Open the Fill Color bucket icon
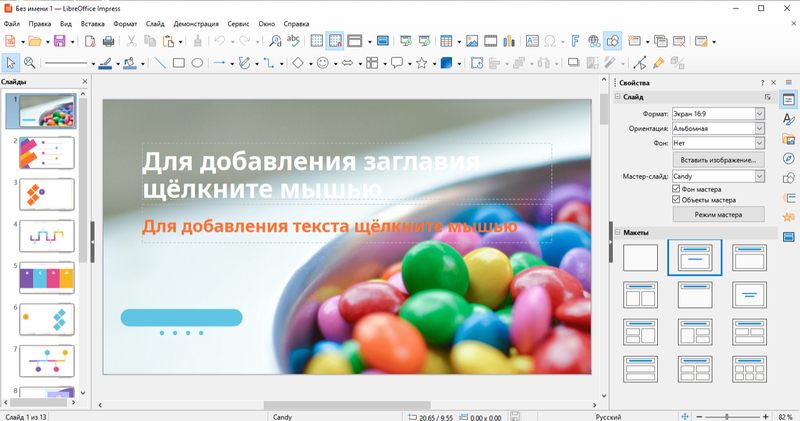Screen dimensions: 800x421 [x=130, y=63]
